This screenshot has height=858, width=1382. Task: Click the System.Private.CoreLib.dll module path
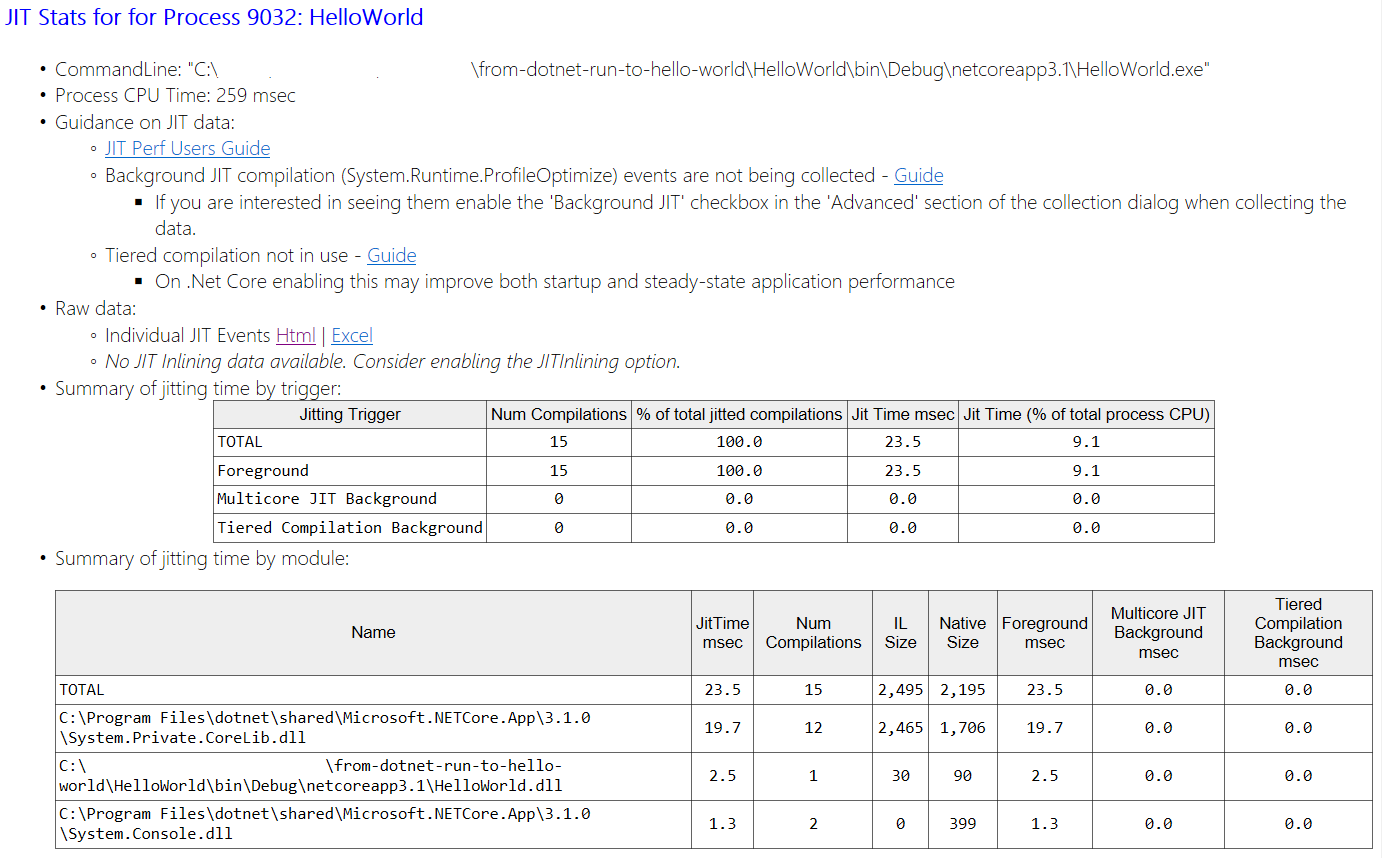pyautogui.click(x=325, y=728)
